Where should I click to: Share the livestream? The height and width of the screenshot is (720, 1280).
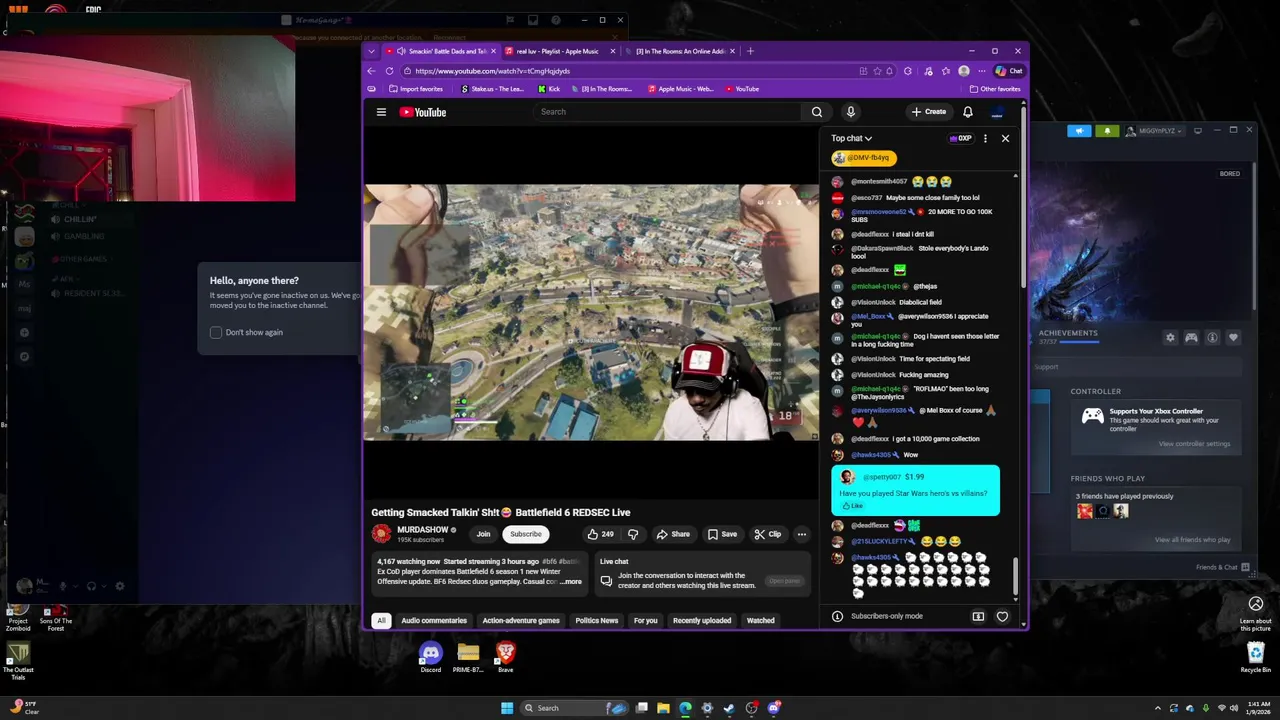click(x=673, y=534)
